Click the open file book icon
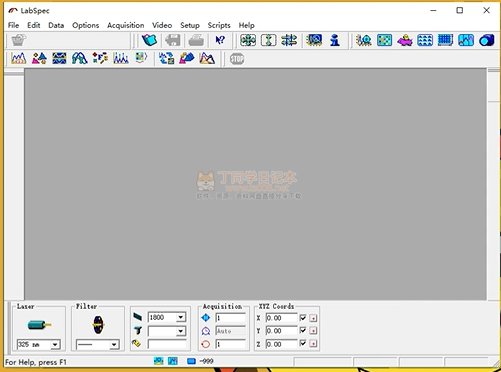Screen dimensions: 501x372 coord(149,40)
